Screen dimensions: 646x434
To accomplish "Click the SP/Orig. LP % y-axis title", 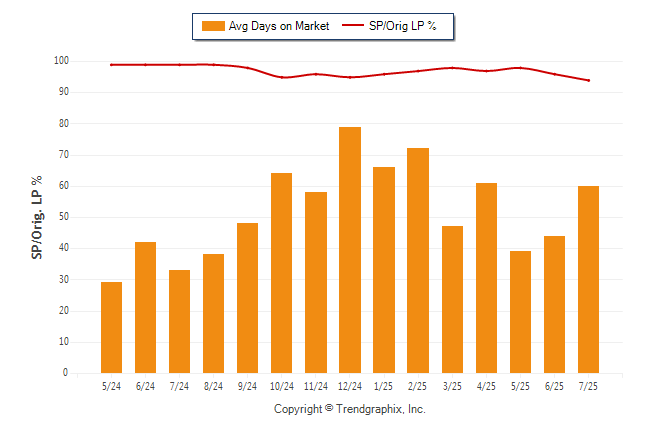I will pyautogui.click(x=37, y=217).
